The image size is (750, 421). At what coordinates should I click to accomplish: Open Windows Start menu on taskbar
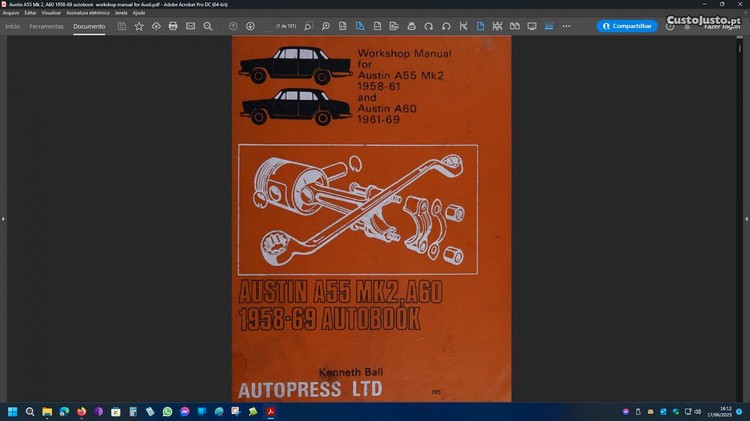[x=13, y=411]
